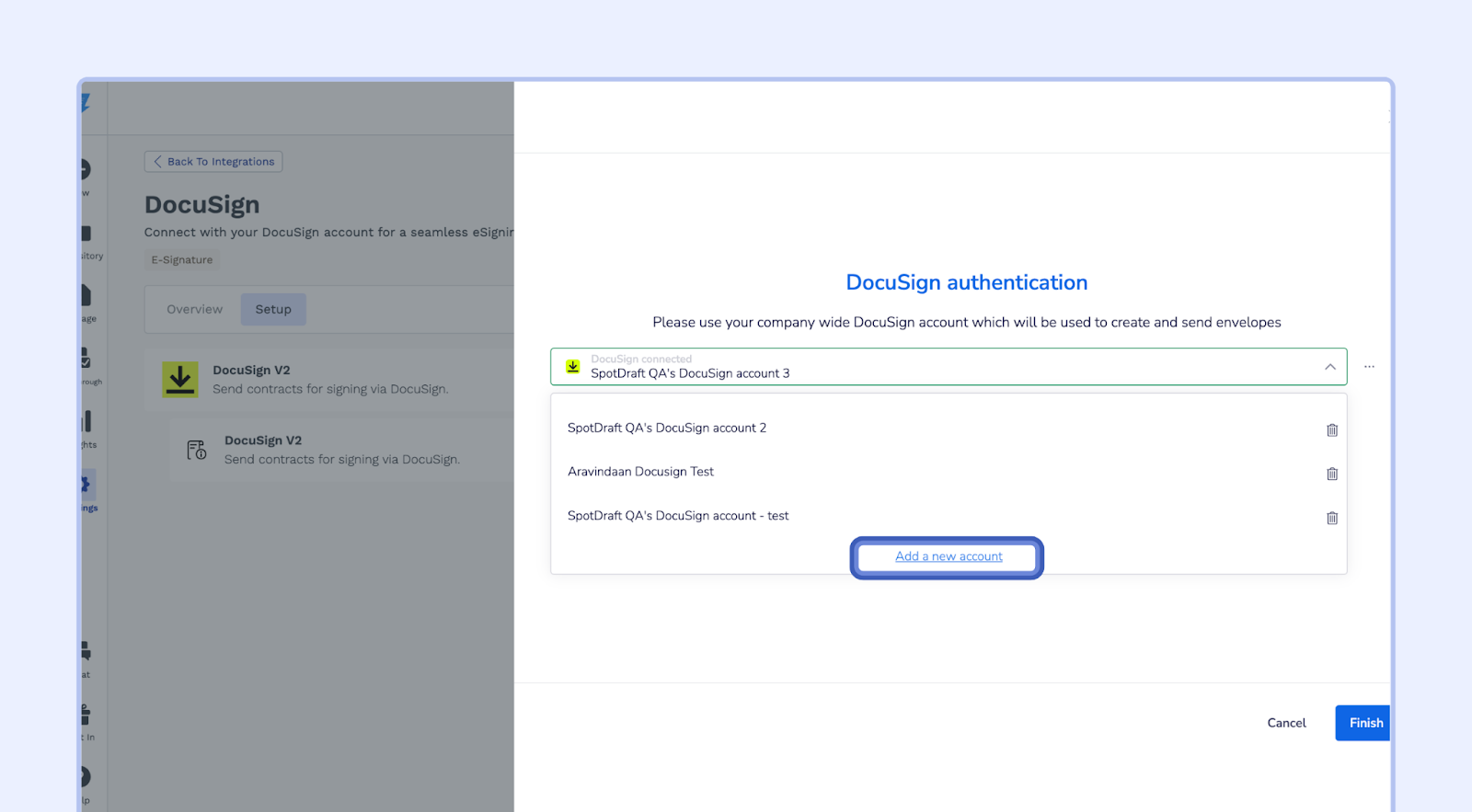Delete SpotDraft QA's DocuSign account 2 via trash icon
The width and height of the screenshot is (1472, 812).
[1331, 429]
